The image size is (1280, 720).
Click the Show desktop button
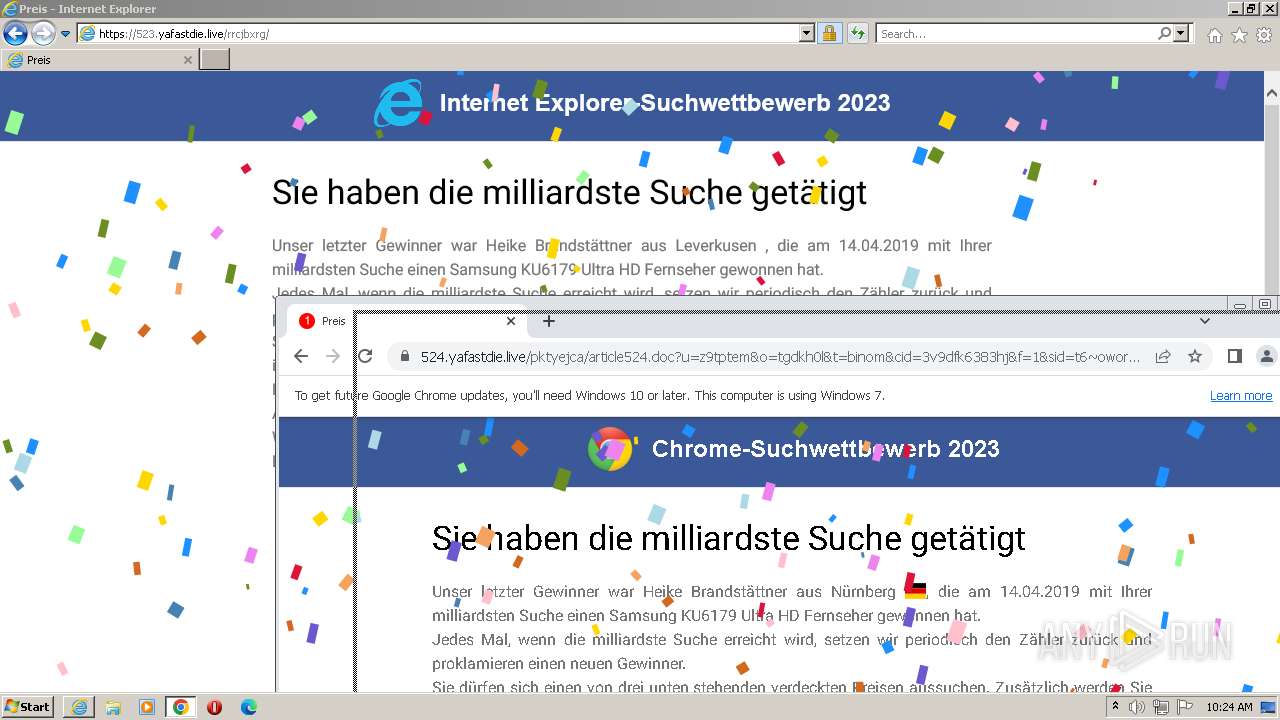1268,707
